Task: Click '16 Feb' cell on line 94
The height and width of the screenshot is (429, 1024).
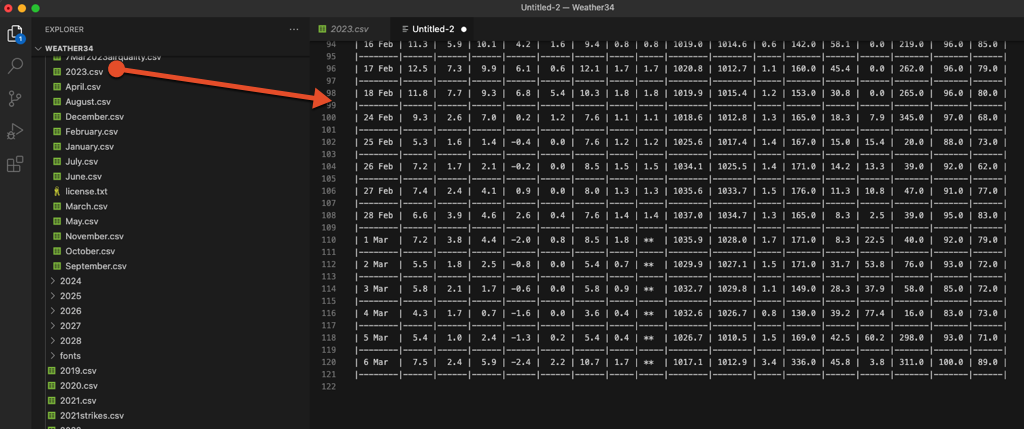Action: click(377, 44)
